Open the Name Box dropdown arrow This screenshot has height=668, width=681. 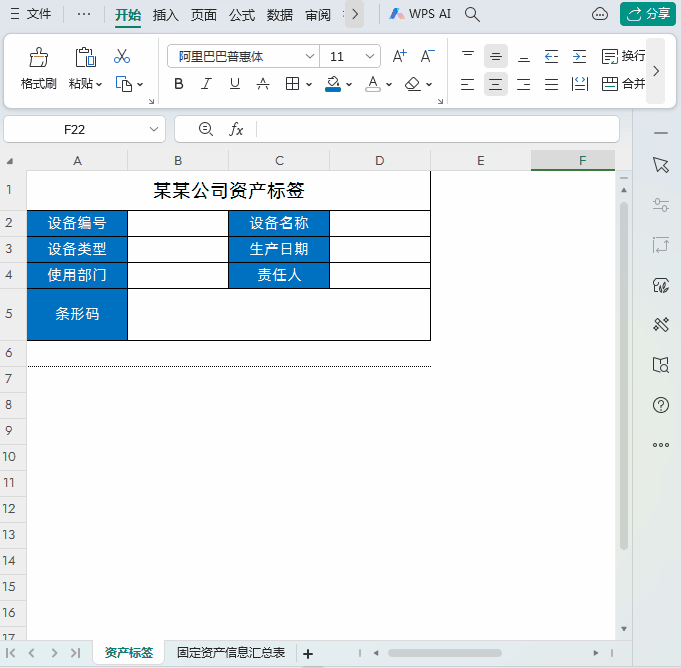(x=154, y=129)
